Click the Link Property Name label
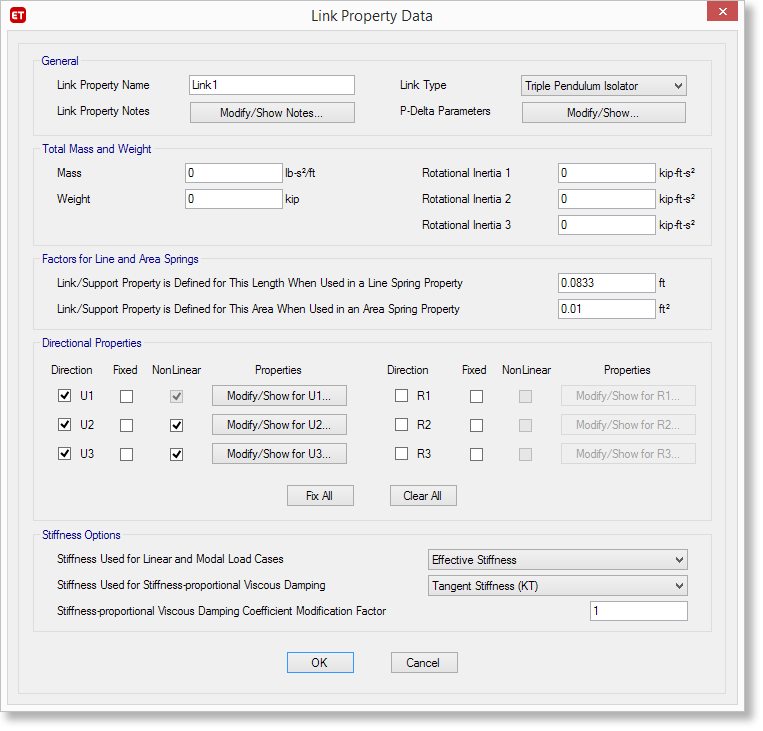The height and width of the screenshot is (731, 763). click(x=103, y=85)
